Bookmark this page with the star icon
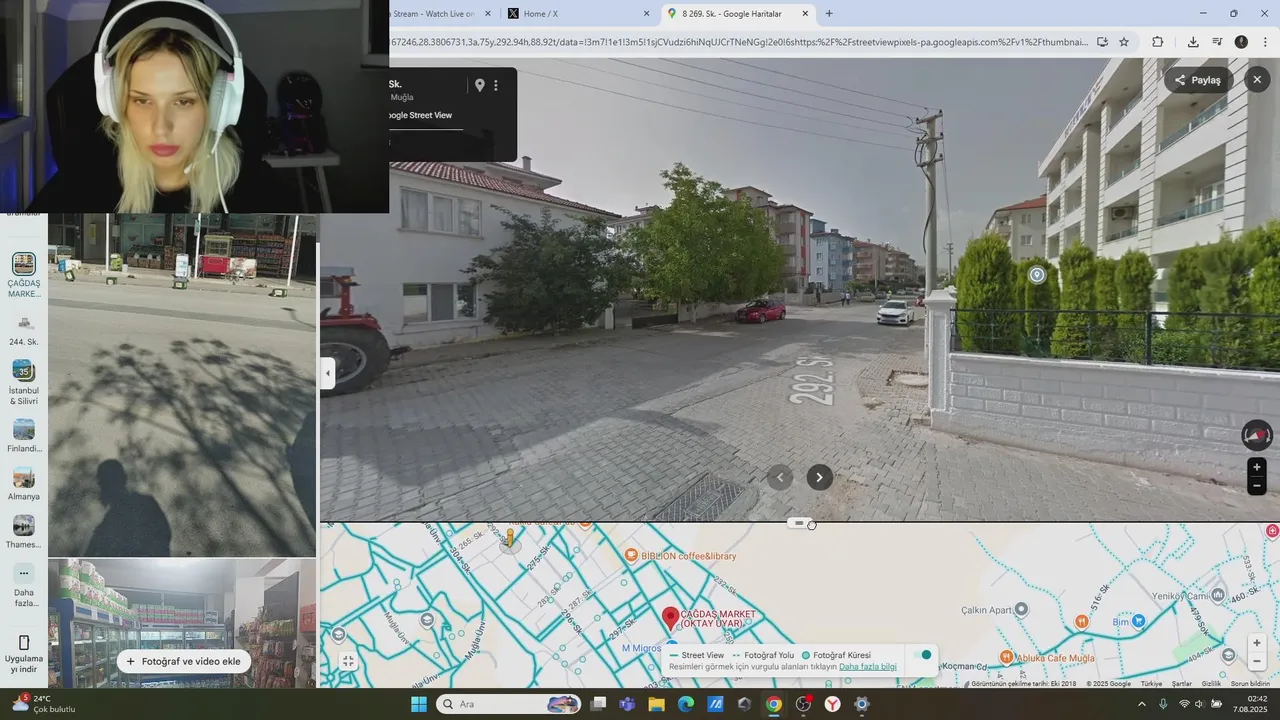The width and height of the screenshot is (1280, 720). pyautogui.click(x=1124, y=42)
